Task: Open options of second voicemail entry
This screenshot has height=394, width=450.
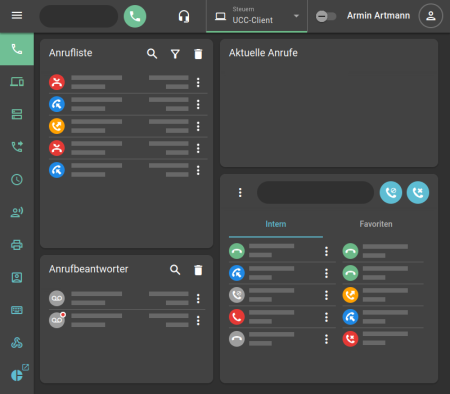Action: click(198, 321)
